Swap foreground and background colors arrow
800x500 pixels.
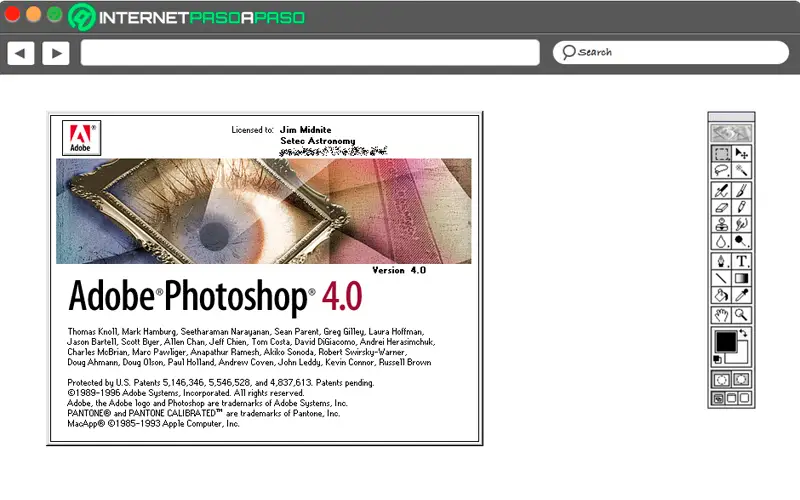tap(743, 333)
